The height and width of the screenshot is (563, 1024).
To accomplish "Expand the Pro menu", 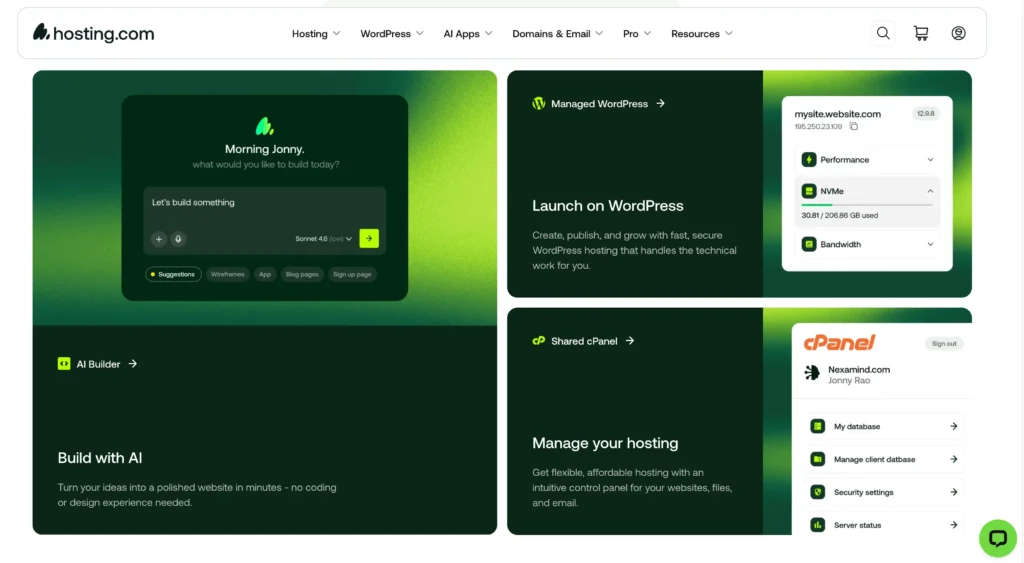I will point(637,33).
